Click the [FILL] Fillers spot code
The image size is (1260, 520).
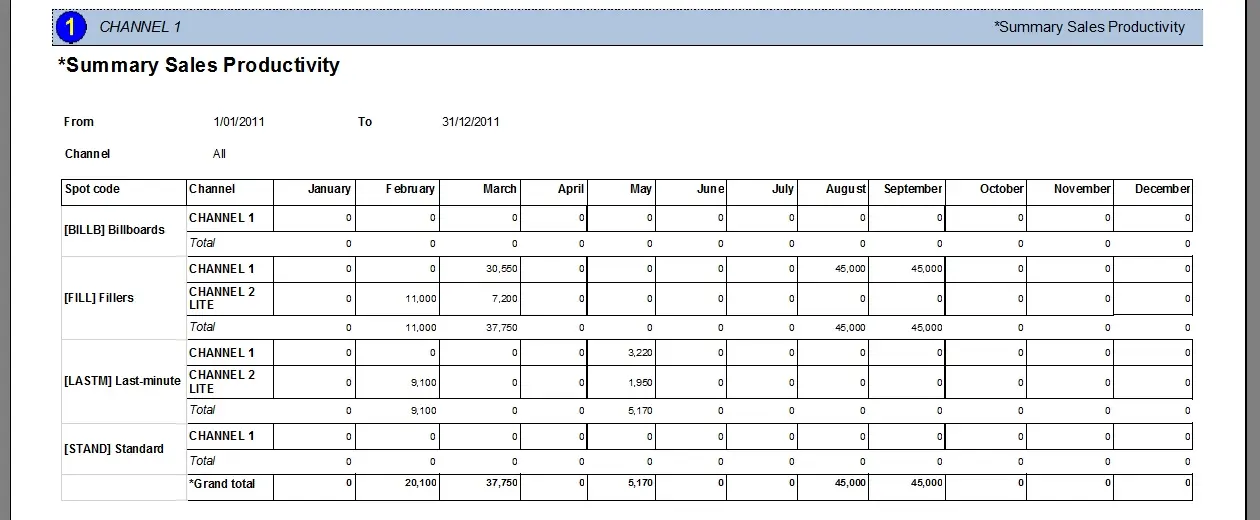[x=99, y=298]
